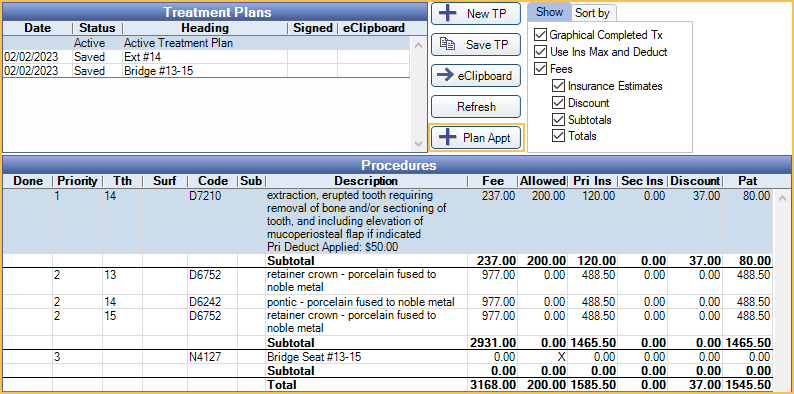Click the Description column header
This screenshot has width=794, height=394.
tap(367, 181)
